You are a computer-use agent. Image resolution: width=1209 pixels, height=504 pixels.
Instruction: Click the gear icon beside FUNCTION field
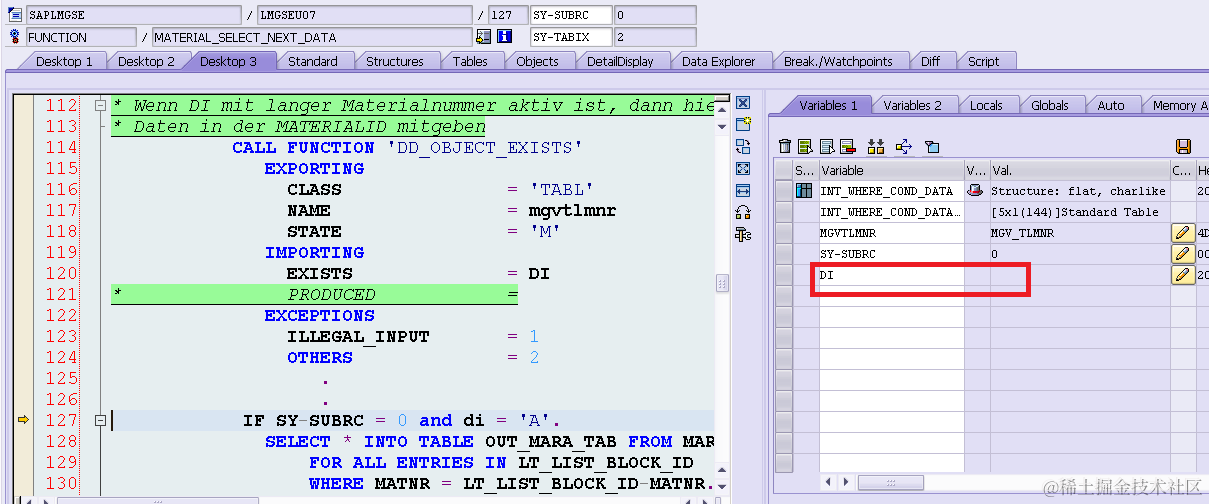coord(14,37)
